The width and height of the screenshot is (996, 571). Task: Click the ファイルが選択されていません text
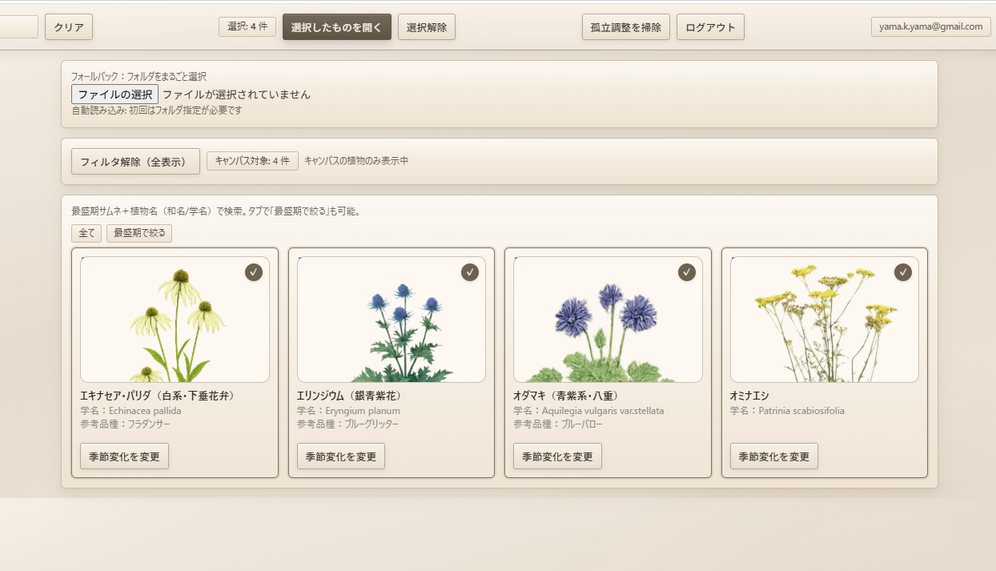point(237,95)
